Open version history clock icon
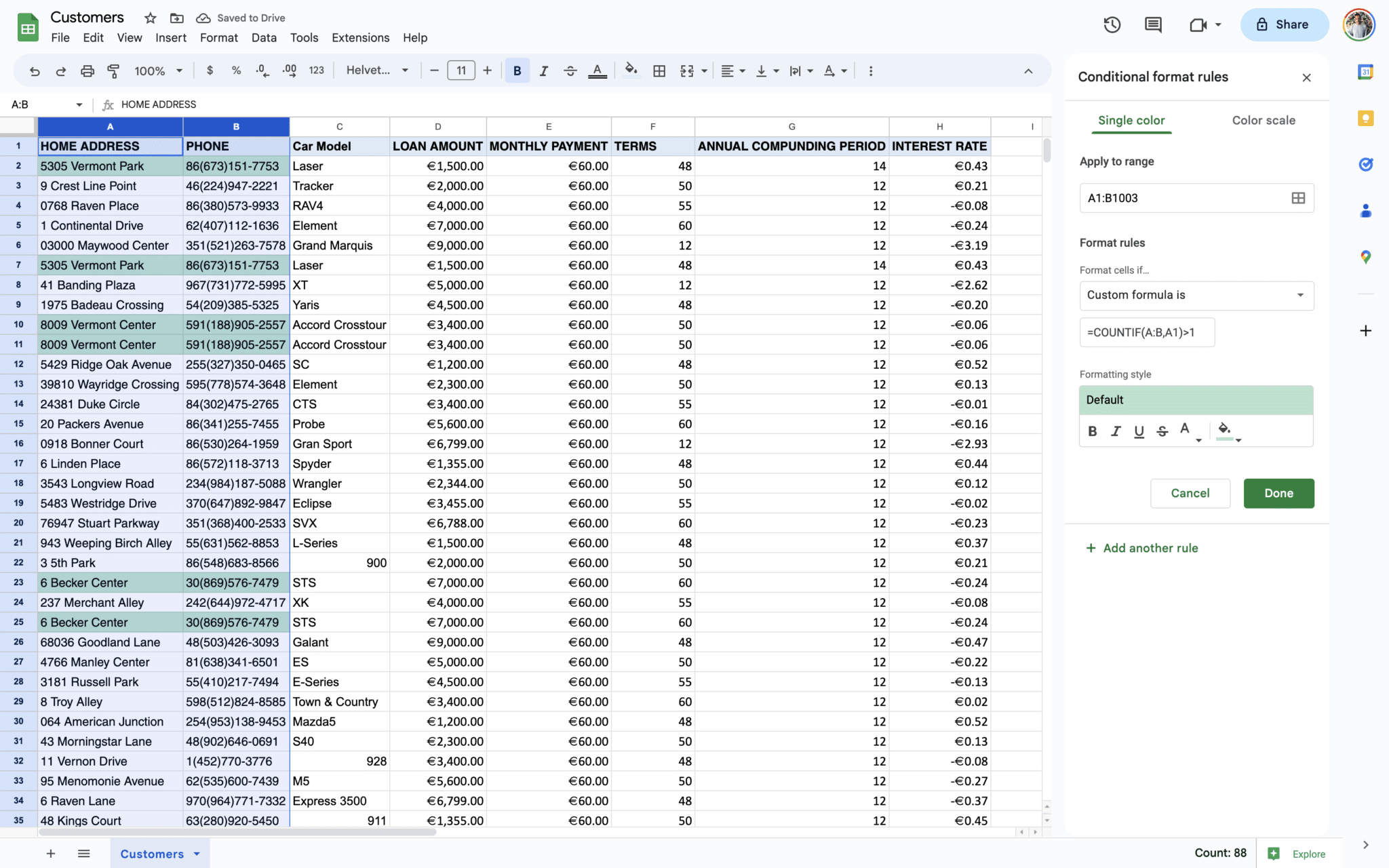1389x868 pixels. click(1112, 25)
